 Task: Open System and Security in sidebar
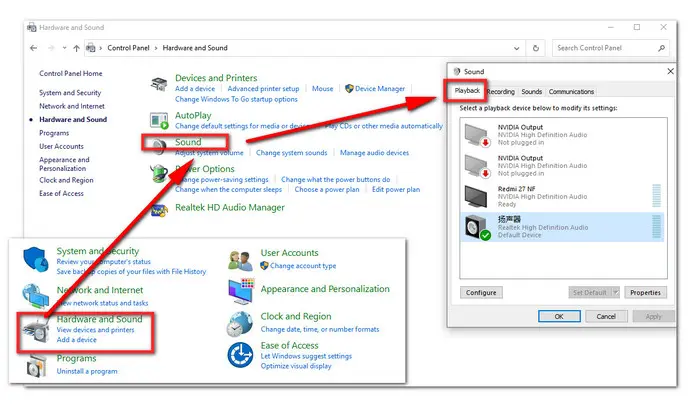coord(70,93)
